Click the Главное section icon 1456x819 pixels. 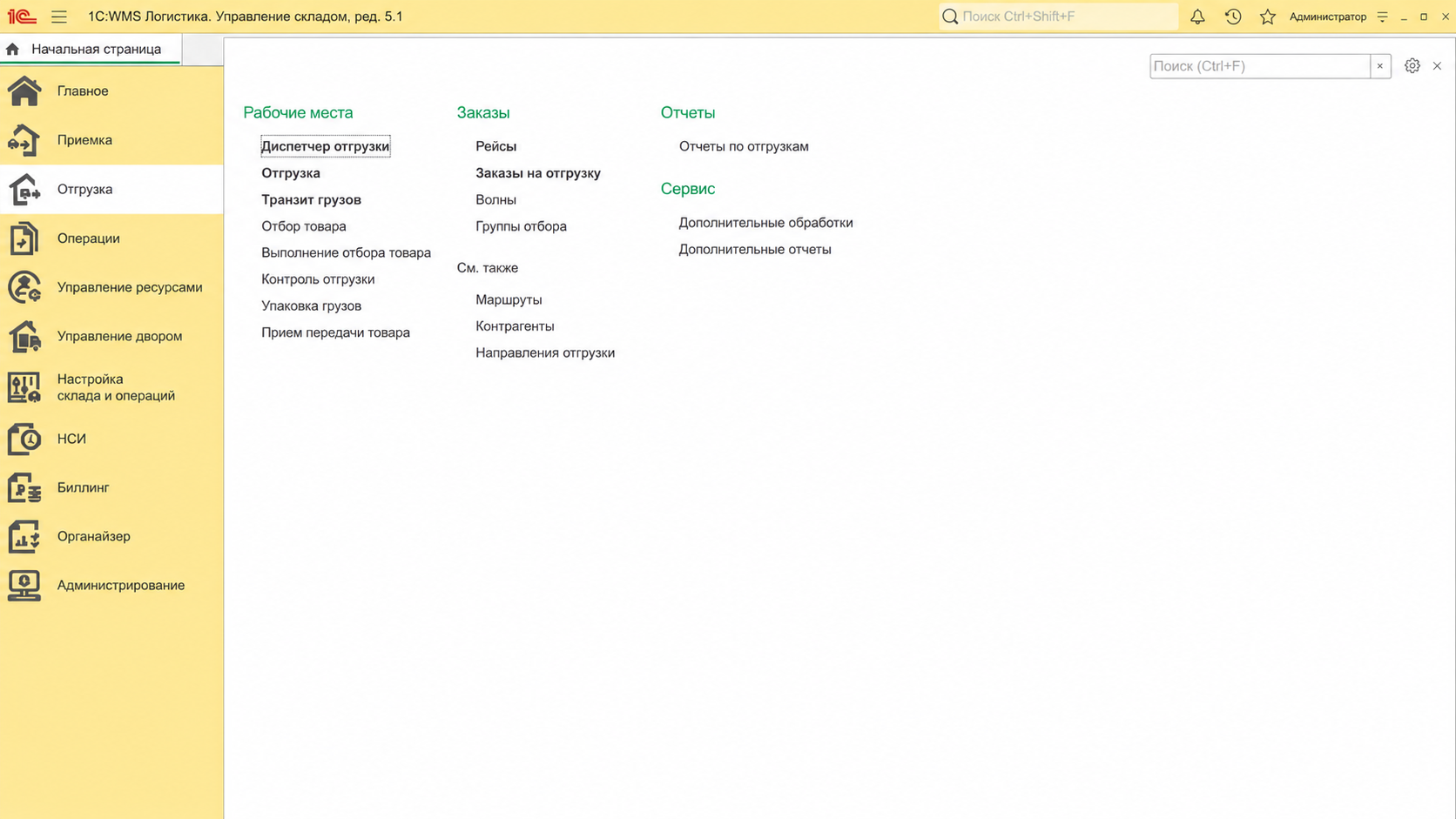[x=24, y=91]
